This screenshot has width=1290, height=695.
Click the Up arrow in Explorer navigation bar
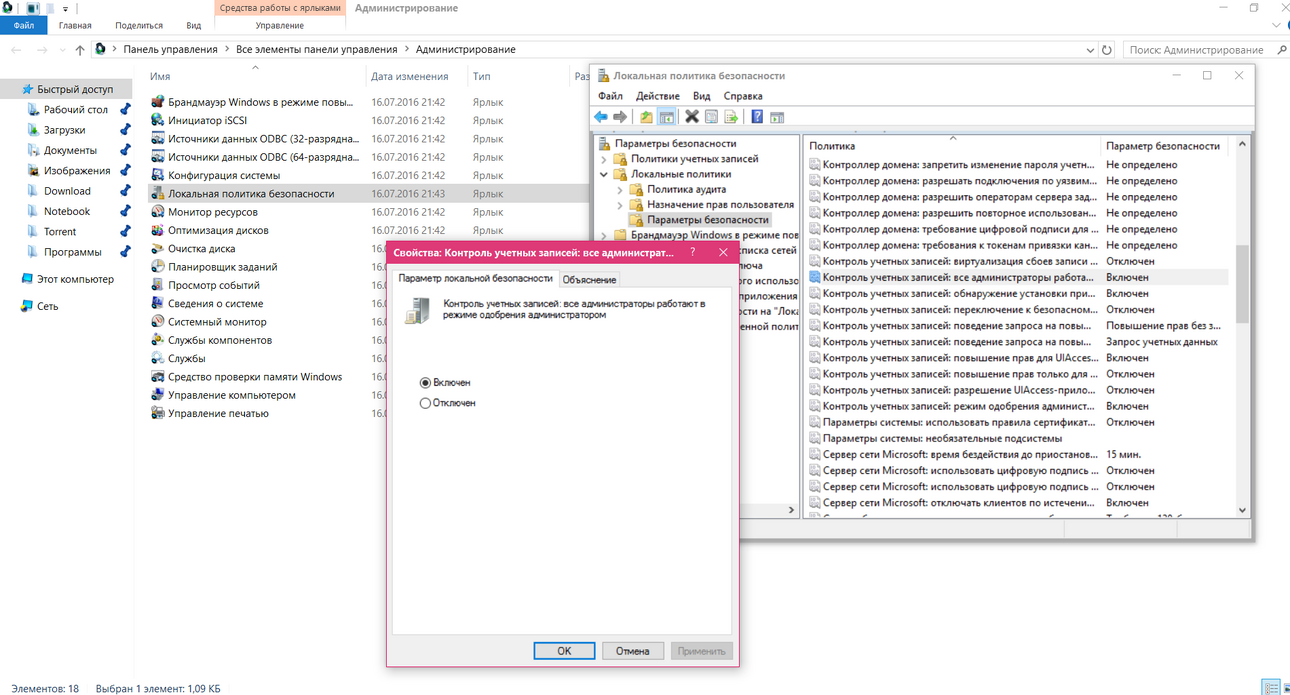pyautogui.click(x=80, y=50)
